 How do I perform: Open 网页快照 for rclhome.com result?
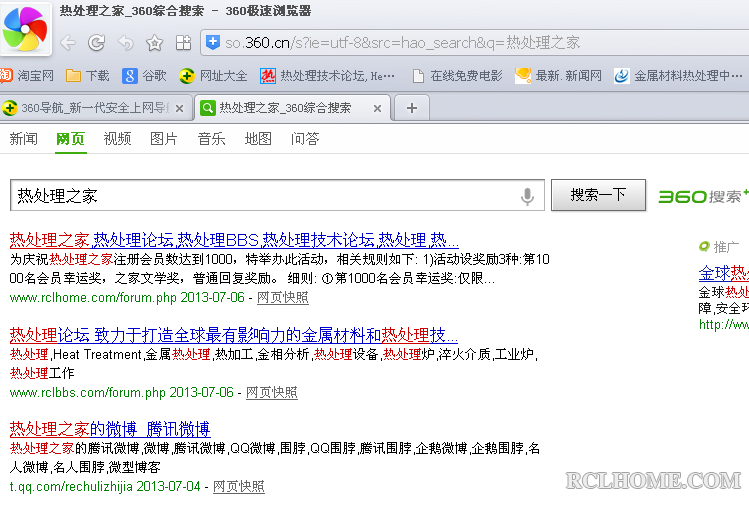pos(282,298)
